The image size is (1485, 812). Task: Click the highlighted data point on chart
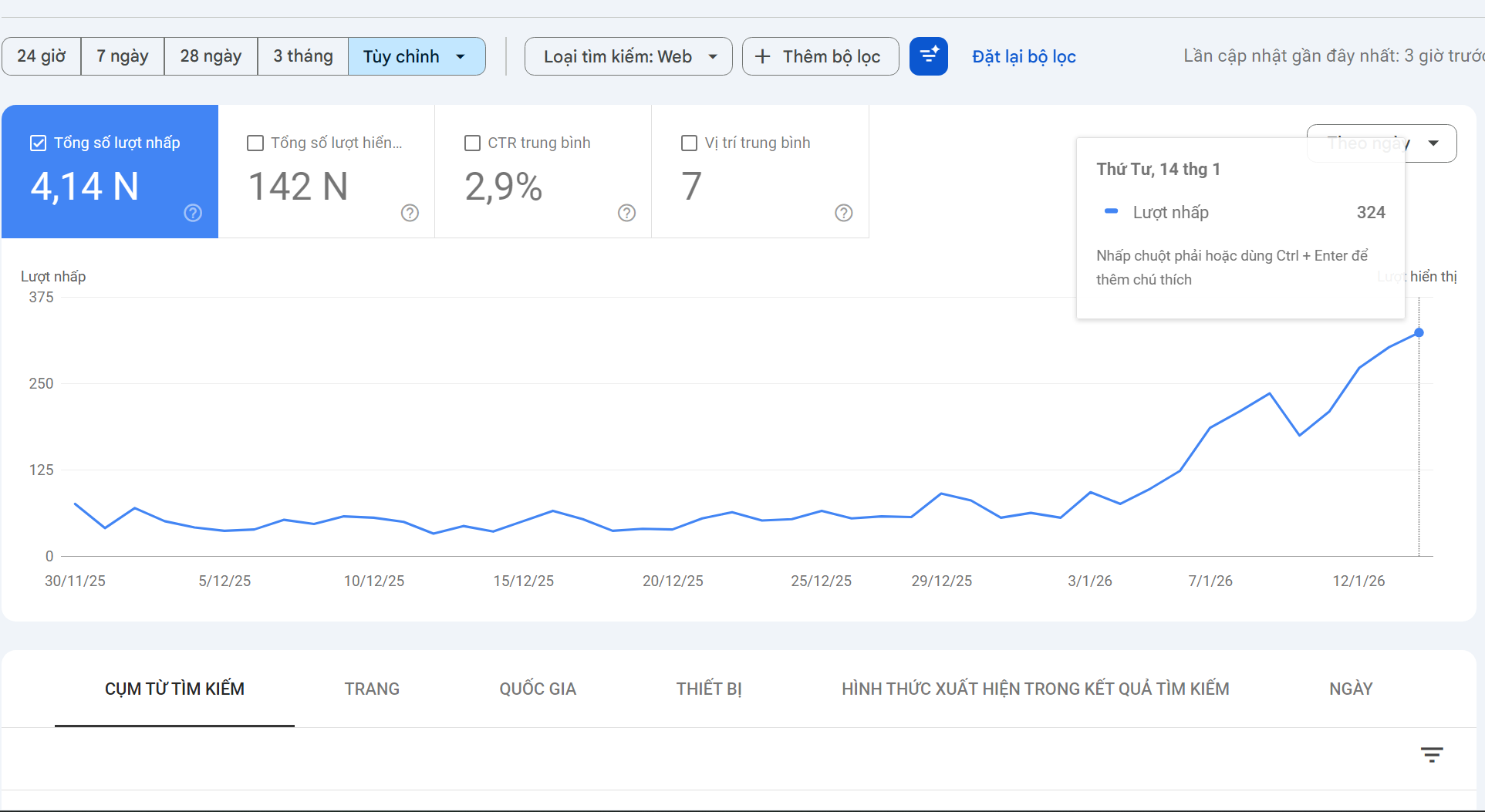(x=1418, y=333)
